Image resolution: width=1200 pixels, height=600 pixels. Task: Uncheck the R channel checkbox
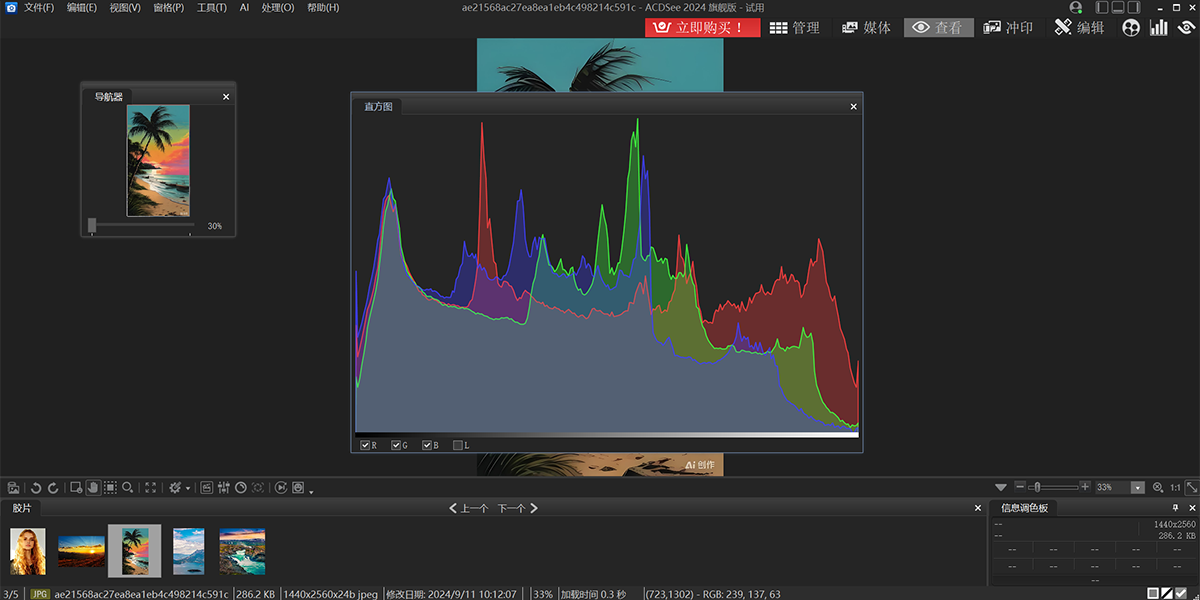point(365,445)
